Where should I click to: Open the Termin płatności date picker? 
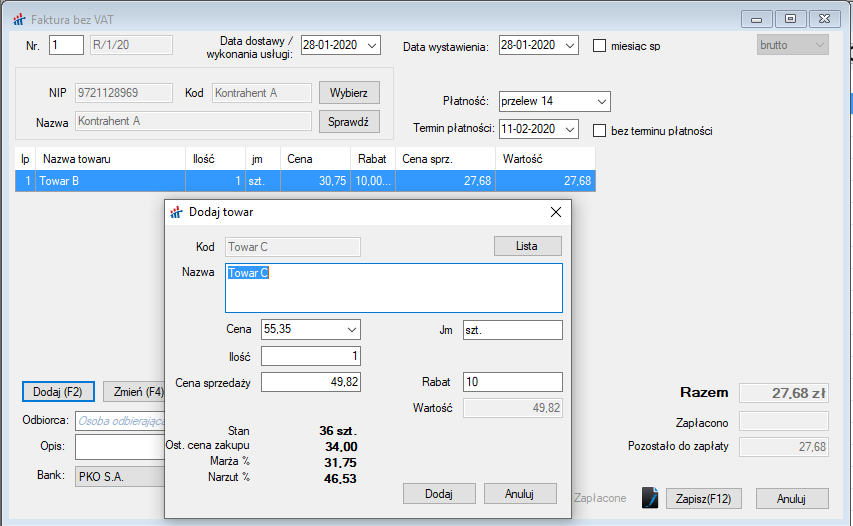pos(569,129)
